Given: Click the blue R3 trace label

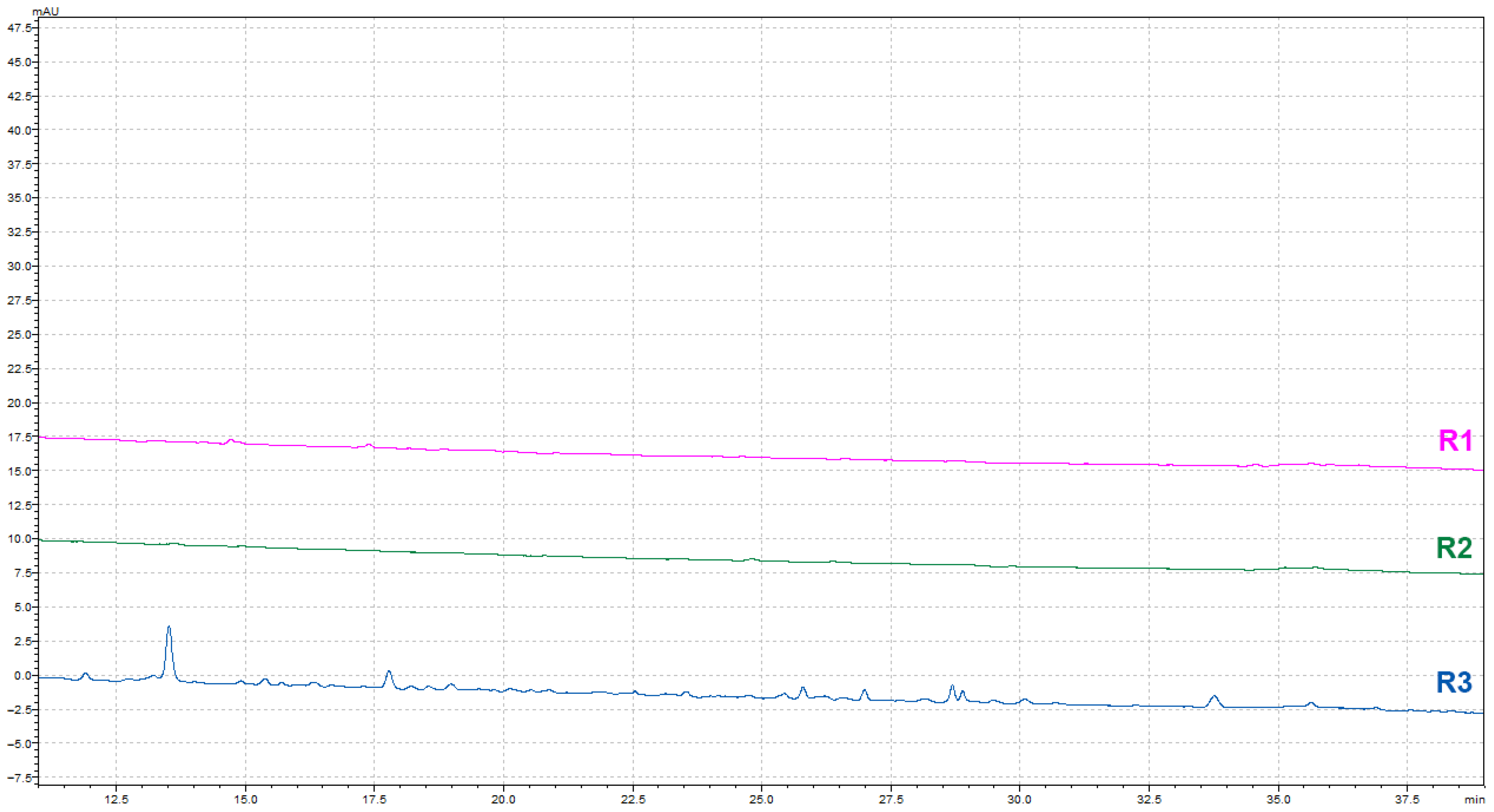Looking at the screenshot, I should coord(1454,682).
